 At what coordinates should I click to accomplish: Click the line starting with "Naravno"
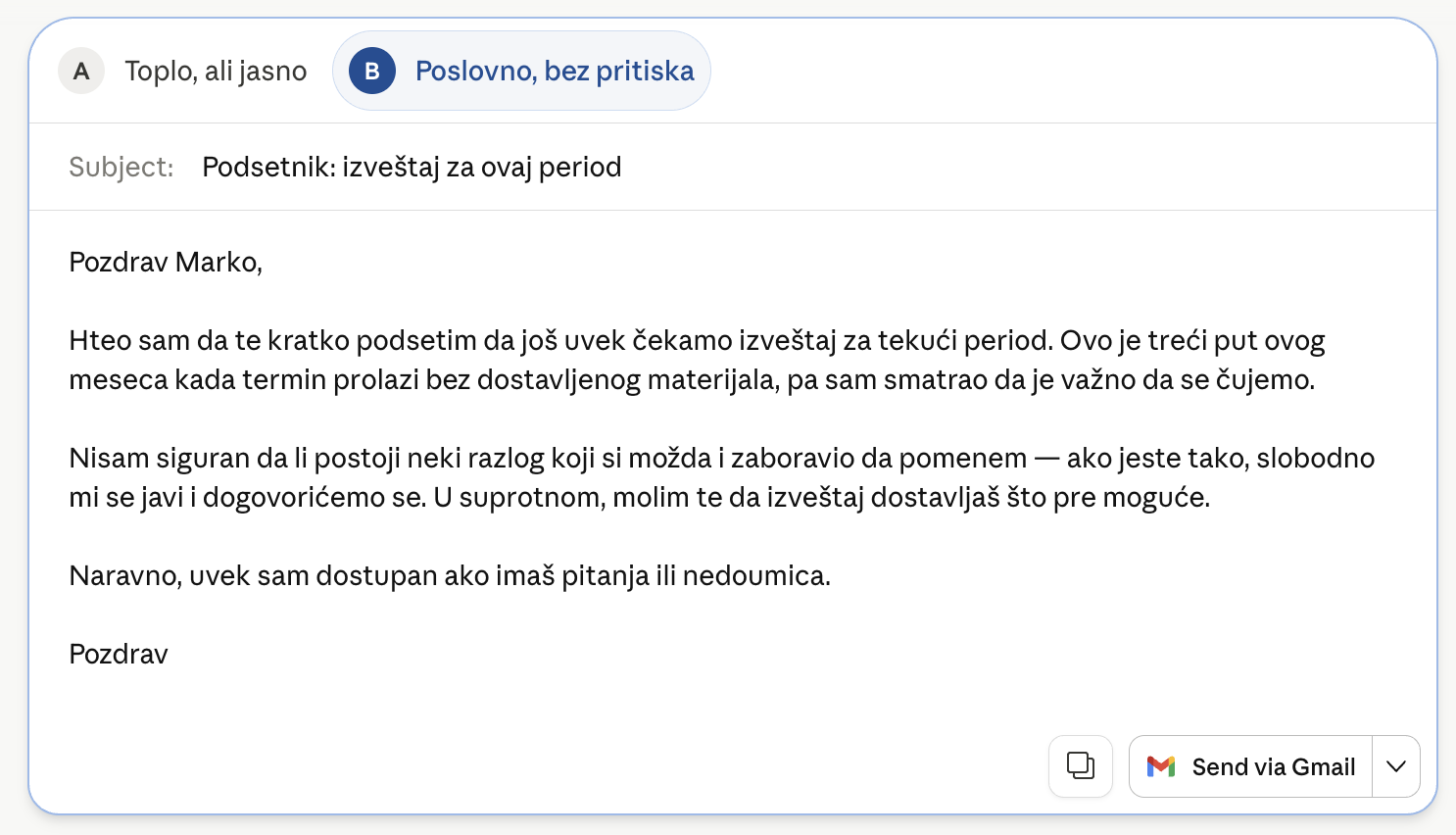(450, 575)
